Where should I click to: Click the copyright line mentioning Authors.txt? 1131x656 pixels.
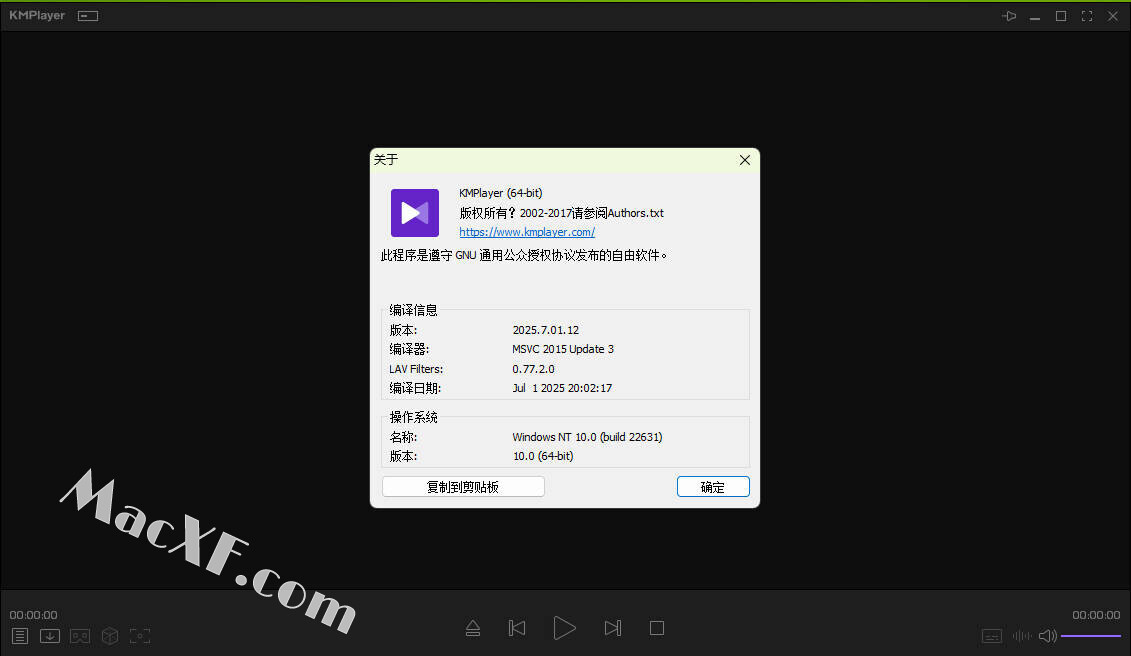[562, 213]
